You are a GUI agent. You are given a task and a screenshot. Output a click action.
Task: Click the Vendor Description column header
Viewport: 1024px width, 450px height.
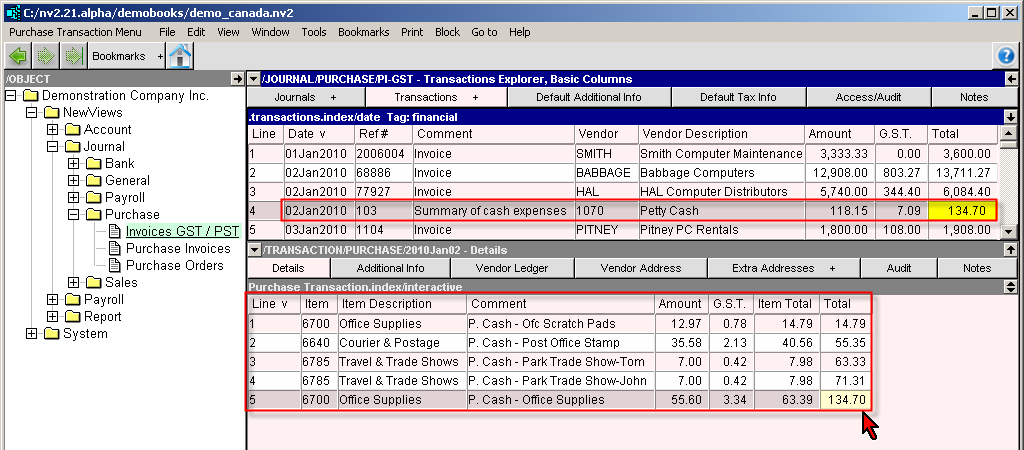[694, 134]
